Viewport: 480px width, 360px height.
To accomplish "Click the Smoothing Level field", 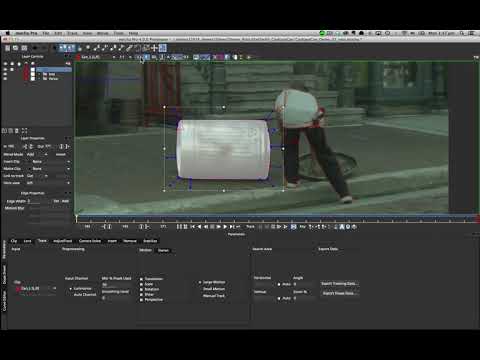I will point(116,298).
